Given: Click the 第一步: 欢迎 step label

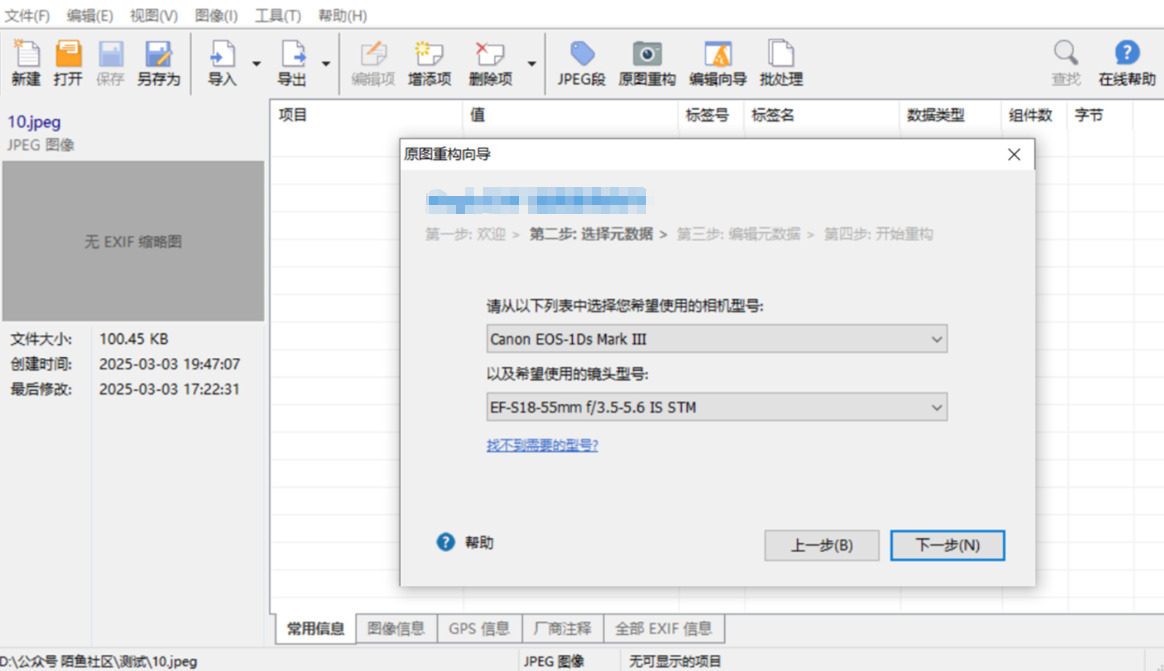Looking at the screenshot, I should [x=465, y=234].
